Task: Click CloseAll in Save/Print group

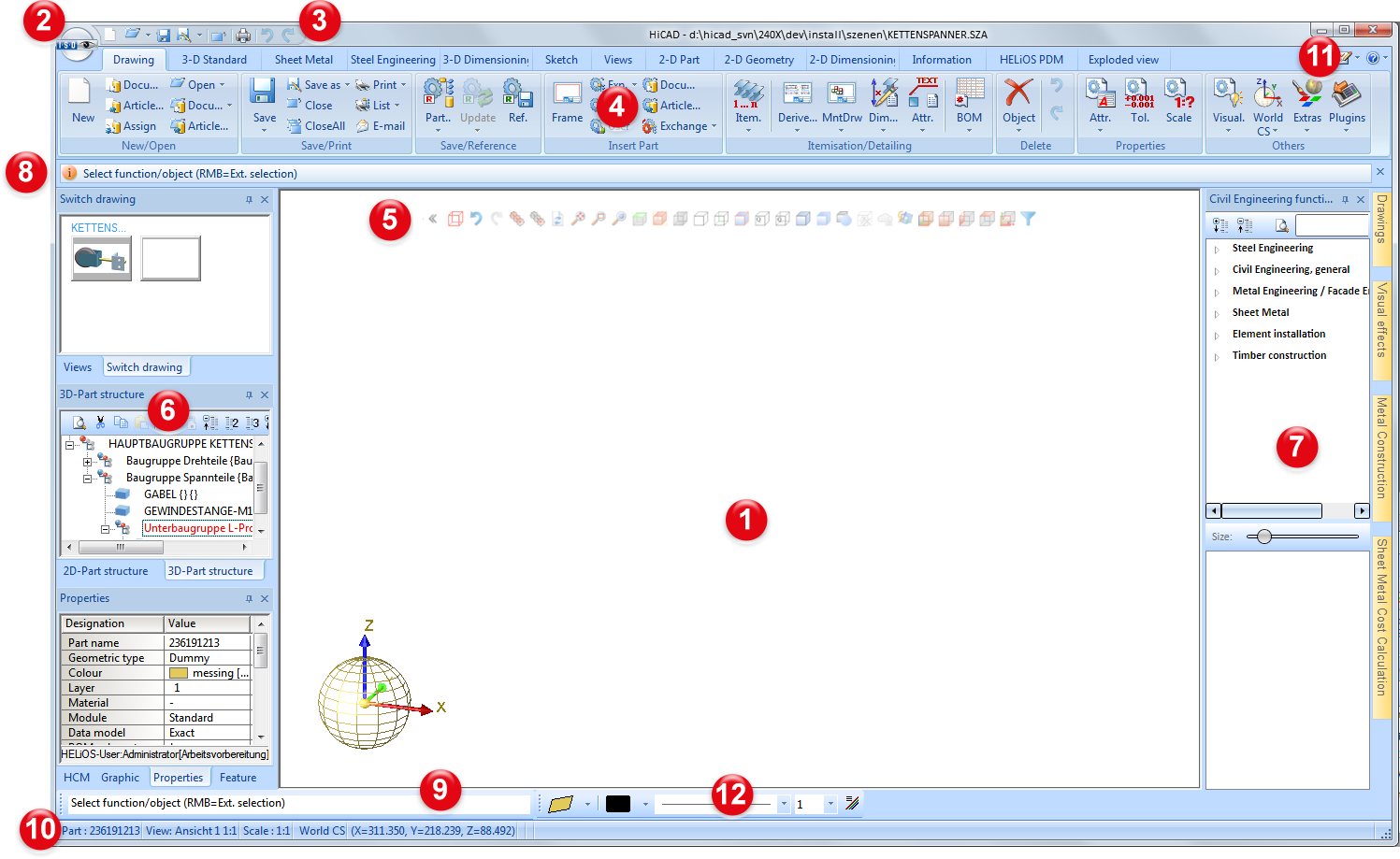Action: (x=316, y=126)
